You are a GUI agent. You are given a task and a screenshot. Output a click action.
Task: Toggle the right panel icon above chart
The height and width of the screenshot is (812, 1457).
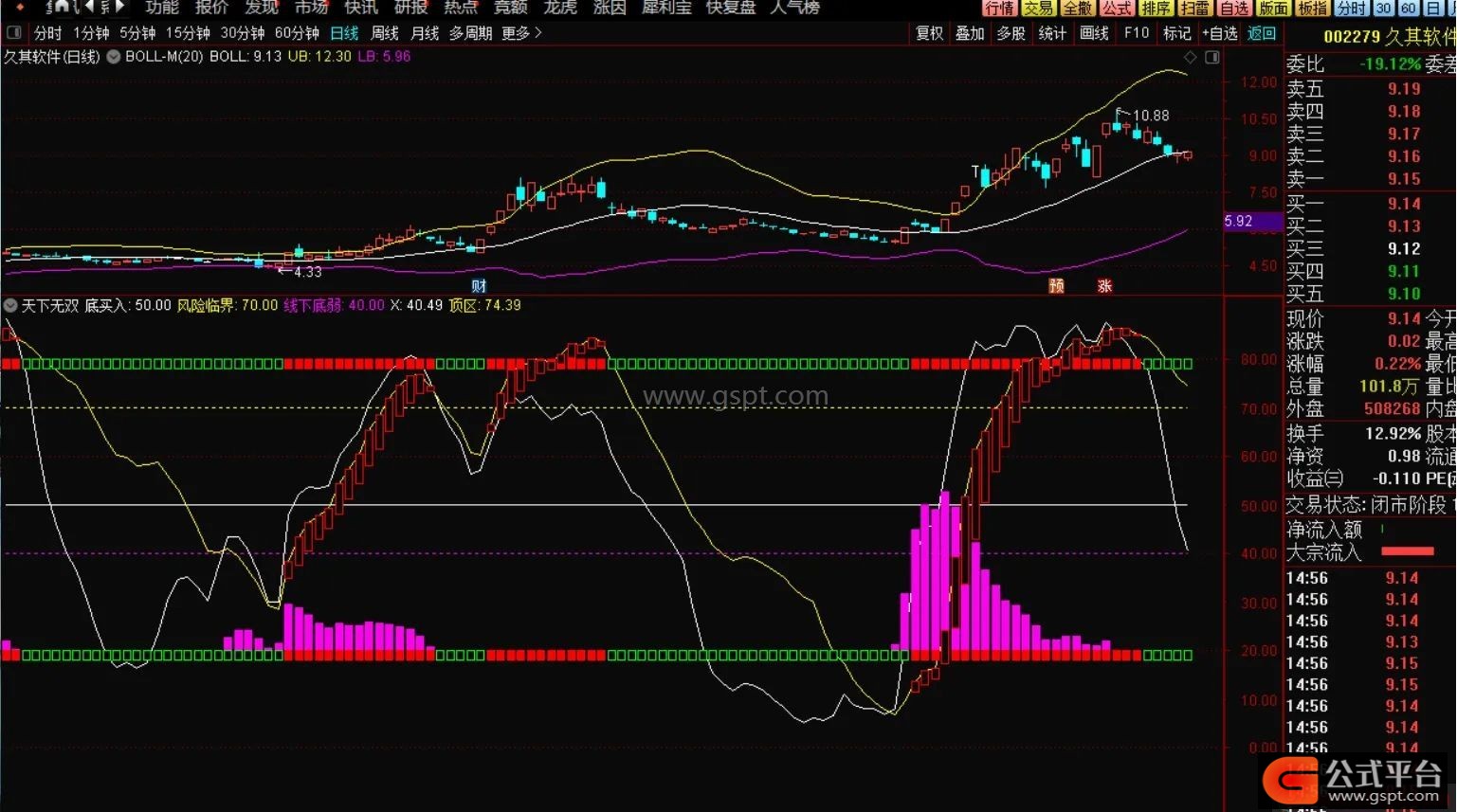[x=1211, y=58]
